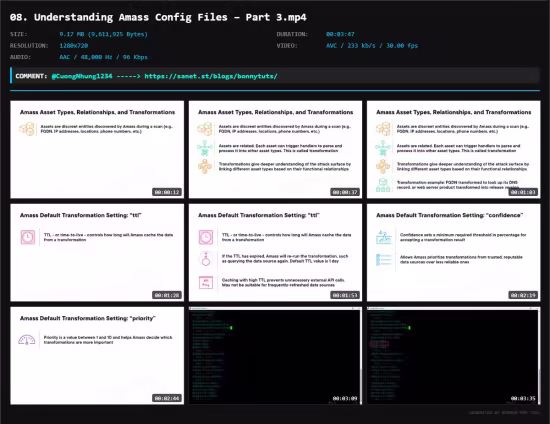Click the duration value '00:03:47'
The height and width of the screenshot is (424, 550).
pos(340,34)
